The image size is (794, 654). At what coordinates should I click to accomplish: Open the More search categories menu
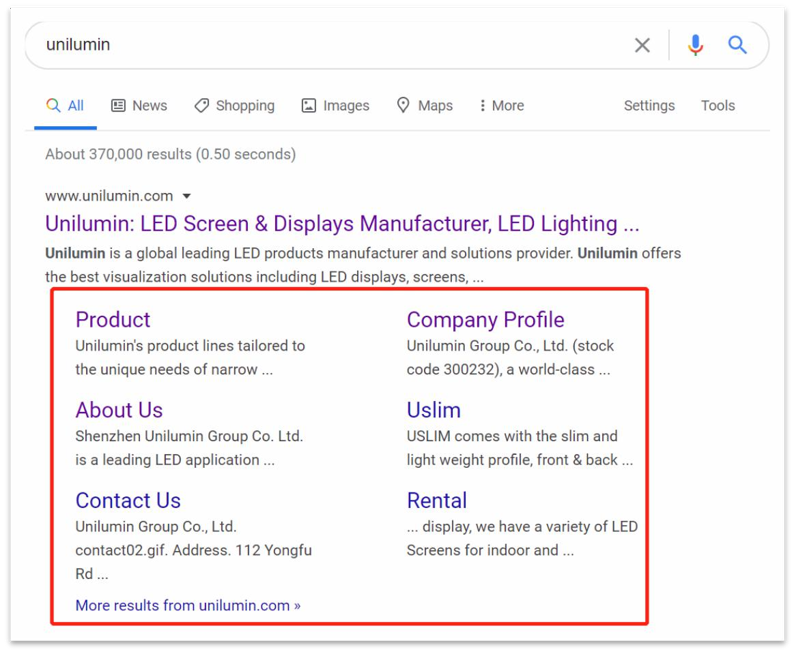(x=502, y=105)
